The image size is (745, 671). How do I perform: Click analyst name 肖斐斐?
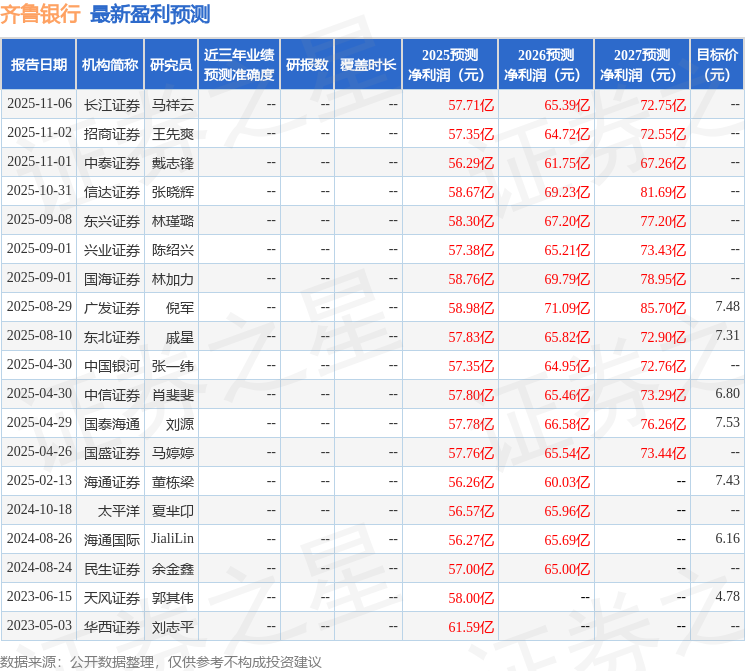pyautogui.click(x=173, y=395)
